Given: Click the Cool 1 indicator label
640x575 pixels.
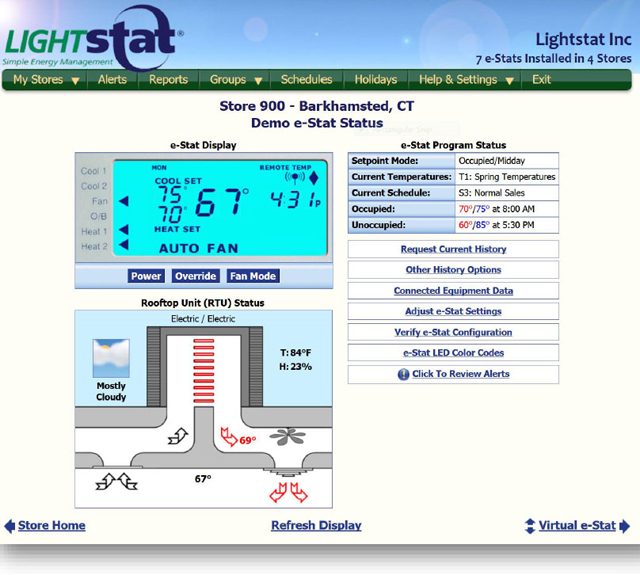Looking at the screenshot, I should (93, 171).
